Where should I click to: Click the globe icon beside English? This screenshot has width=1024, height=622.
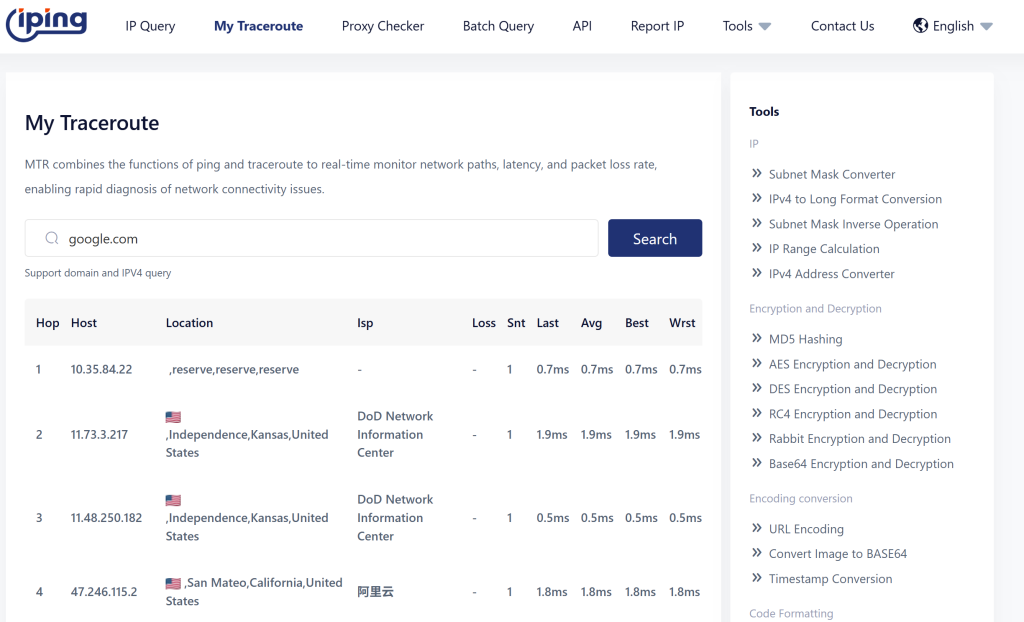pyautogui.click(x=920, y=26)
